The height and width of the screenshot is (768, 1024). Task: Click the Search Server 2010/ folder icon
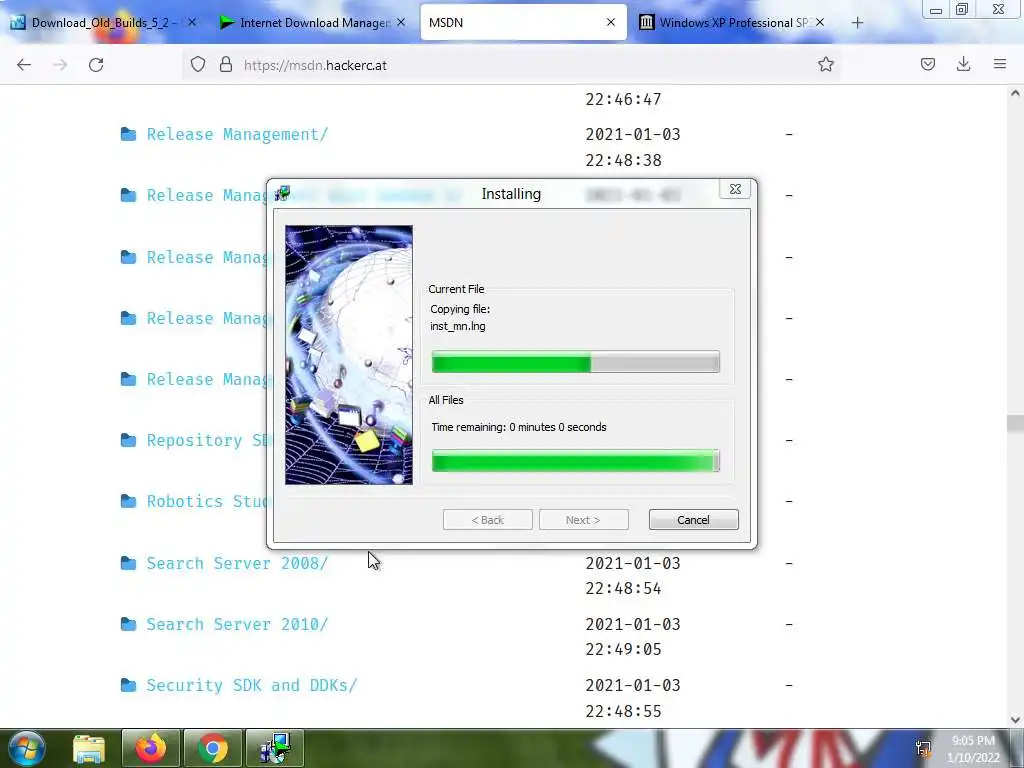[x=129, y=624]
